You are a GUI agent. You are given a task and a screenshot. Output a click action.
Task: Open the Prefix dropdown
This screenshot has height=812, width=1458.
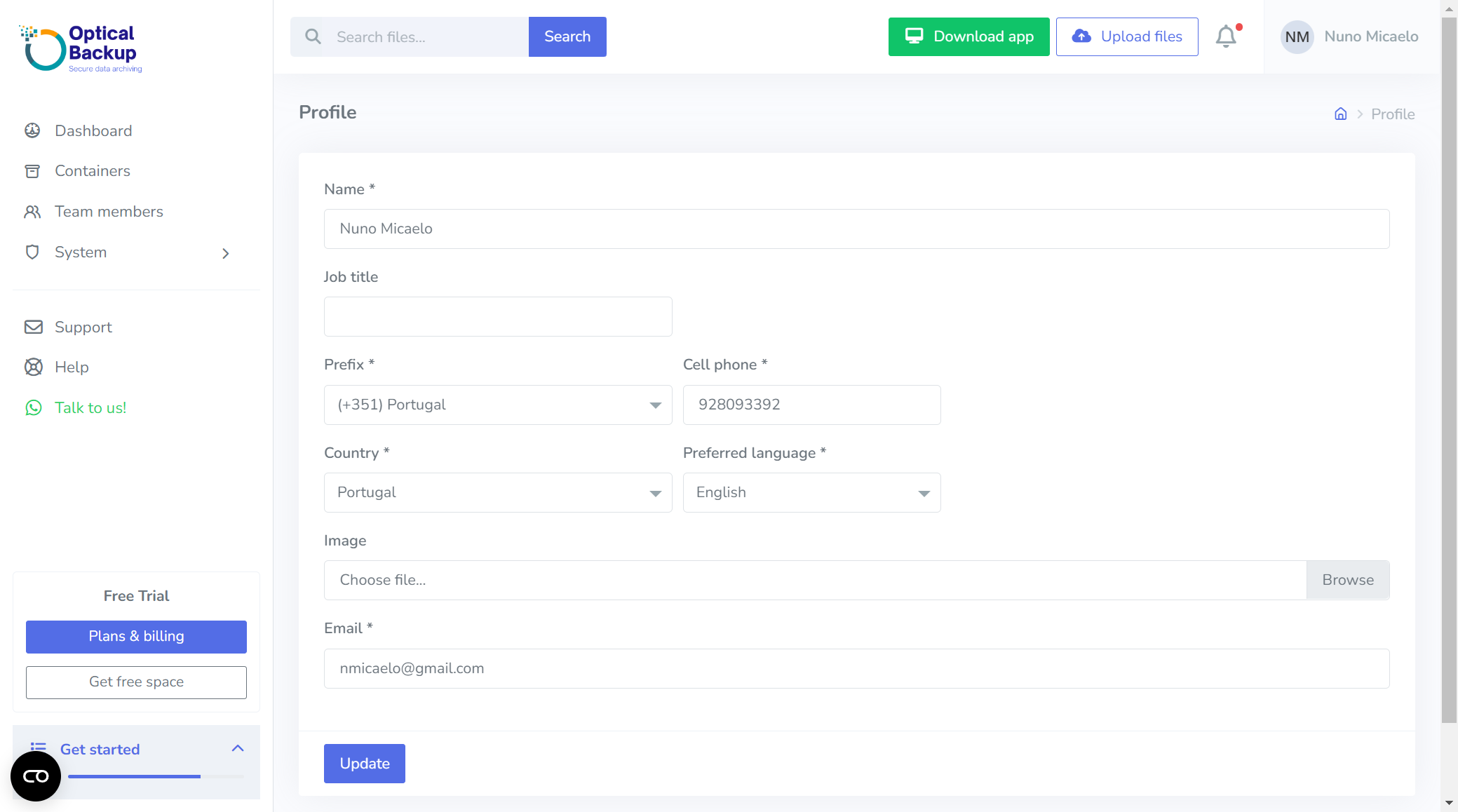[x=498, y=405]
